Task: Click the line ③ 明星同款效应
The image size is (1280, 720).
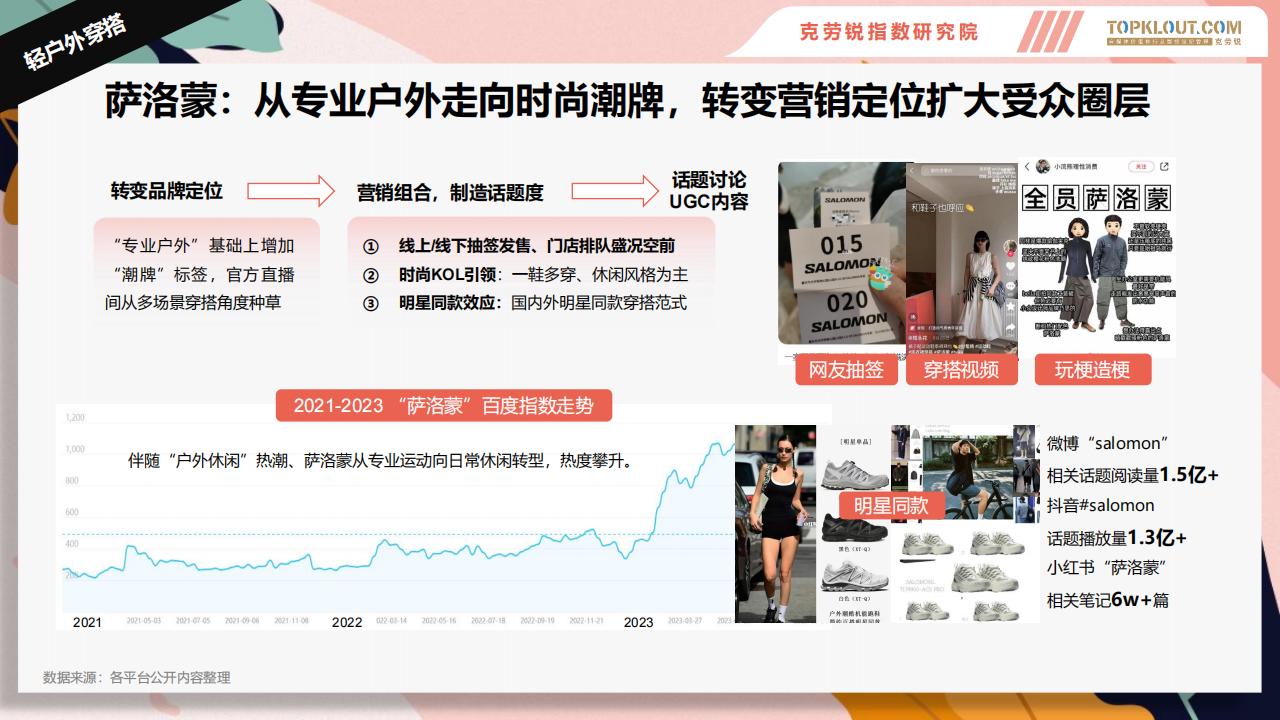Action: (524, 302)
